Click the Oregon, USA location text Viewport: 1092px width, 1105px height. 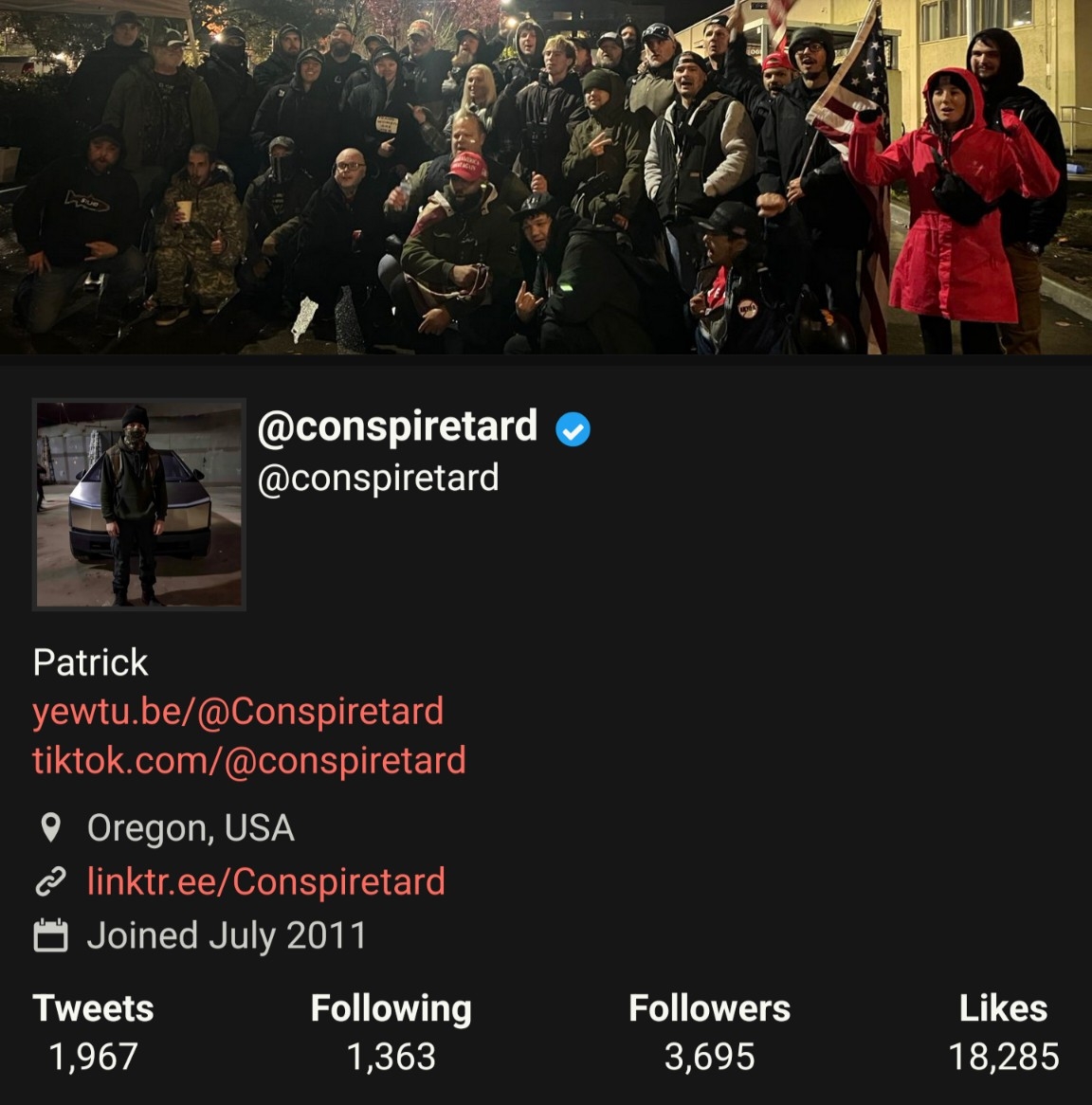191,828
